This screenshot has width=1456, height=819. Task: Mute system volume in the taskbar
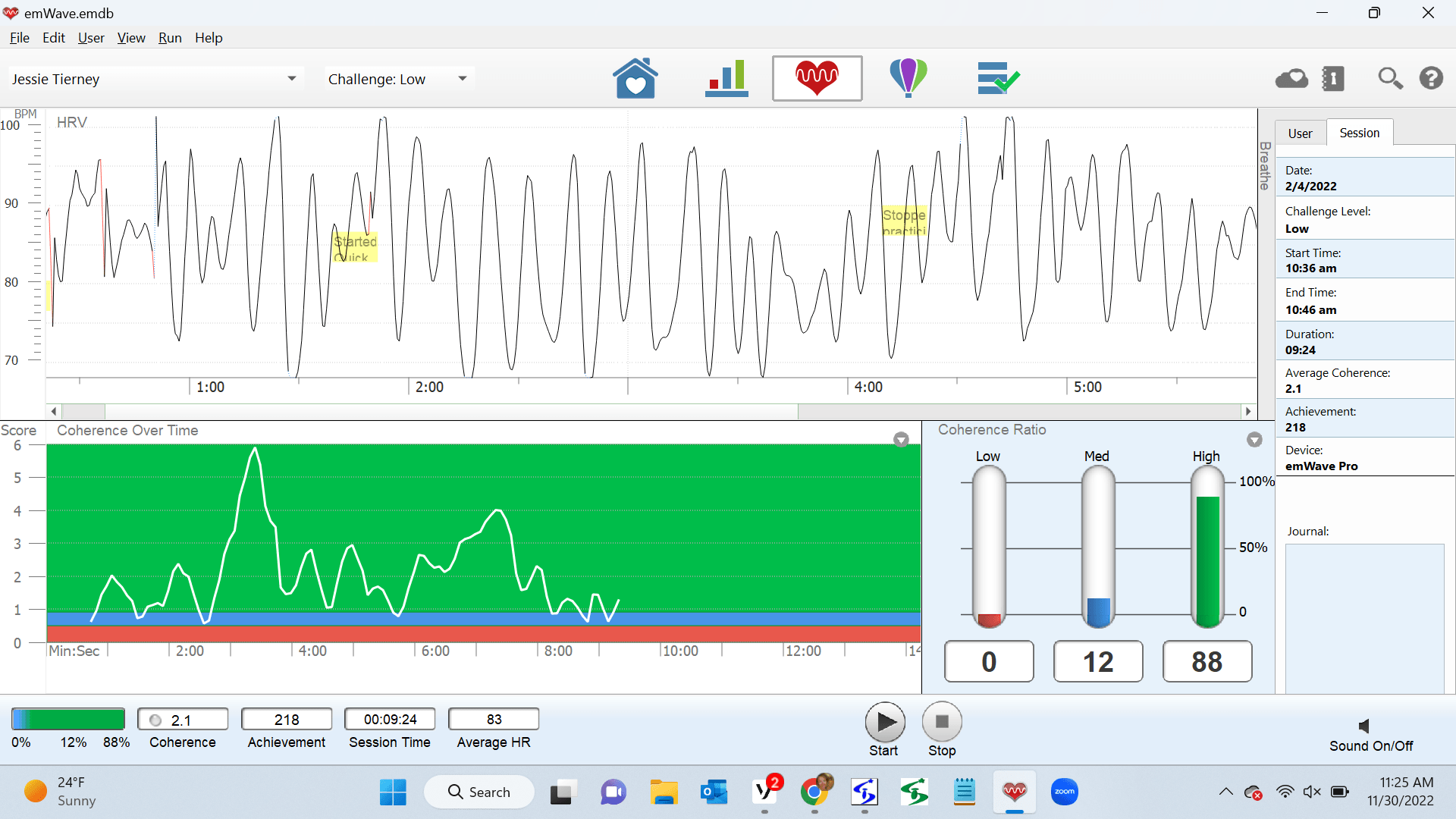point(1311,792)
